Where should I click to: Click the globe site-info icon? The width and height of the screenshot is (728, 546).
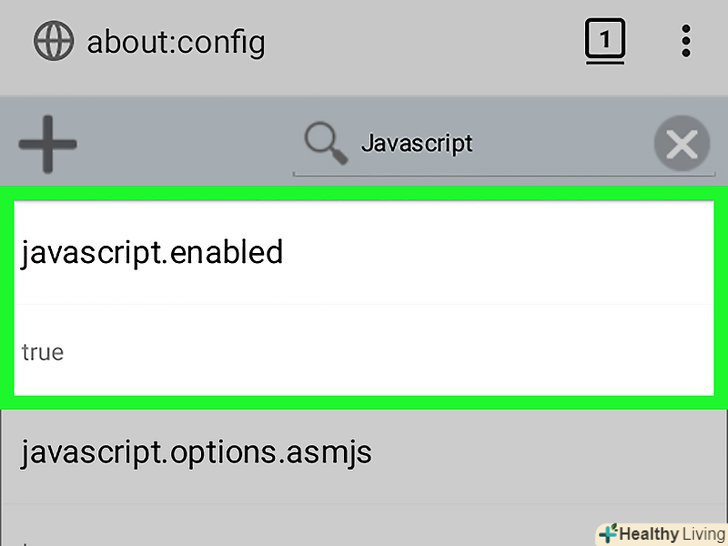point(53,42)
